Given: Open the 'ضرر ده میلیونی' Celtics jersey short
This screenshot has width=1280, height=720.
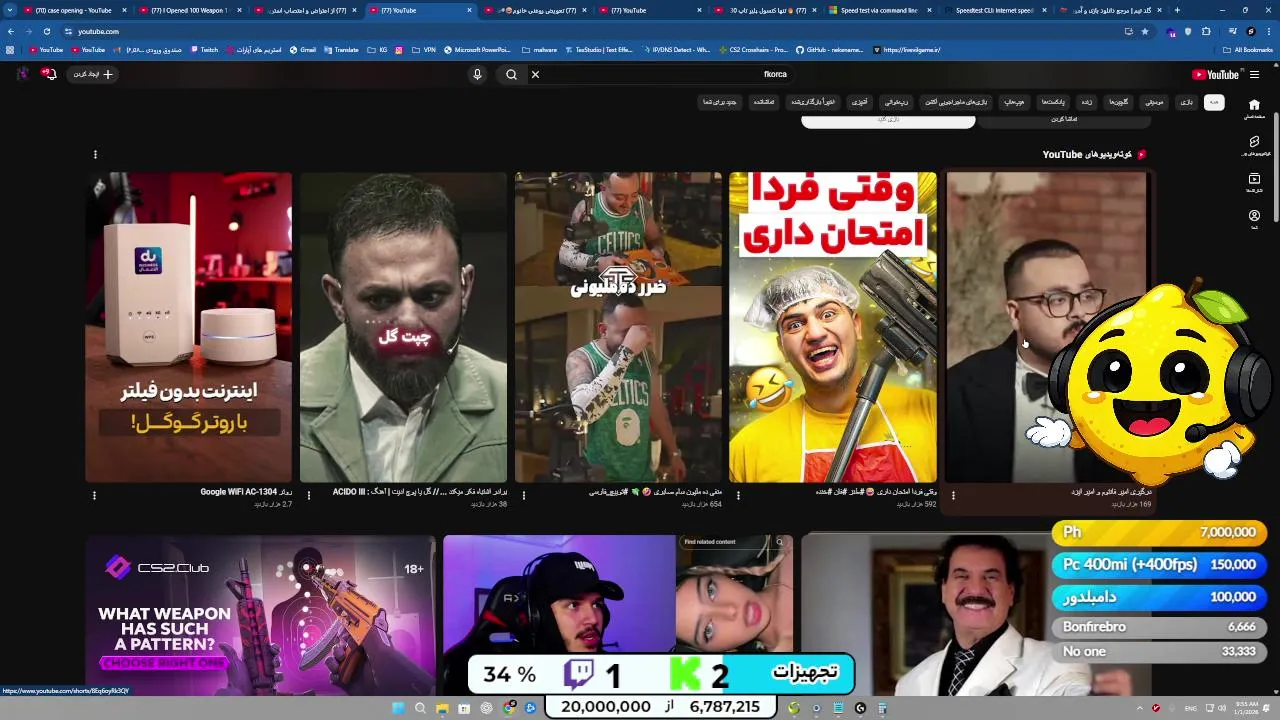Looking at the screenshot, I should coord(618,327).
